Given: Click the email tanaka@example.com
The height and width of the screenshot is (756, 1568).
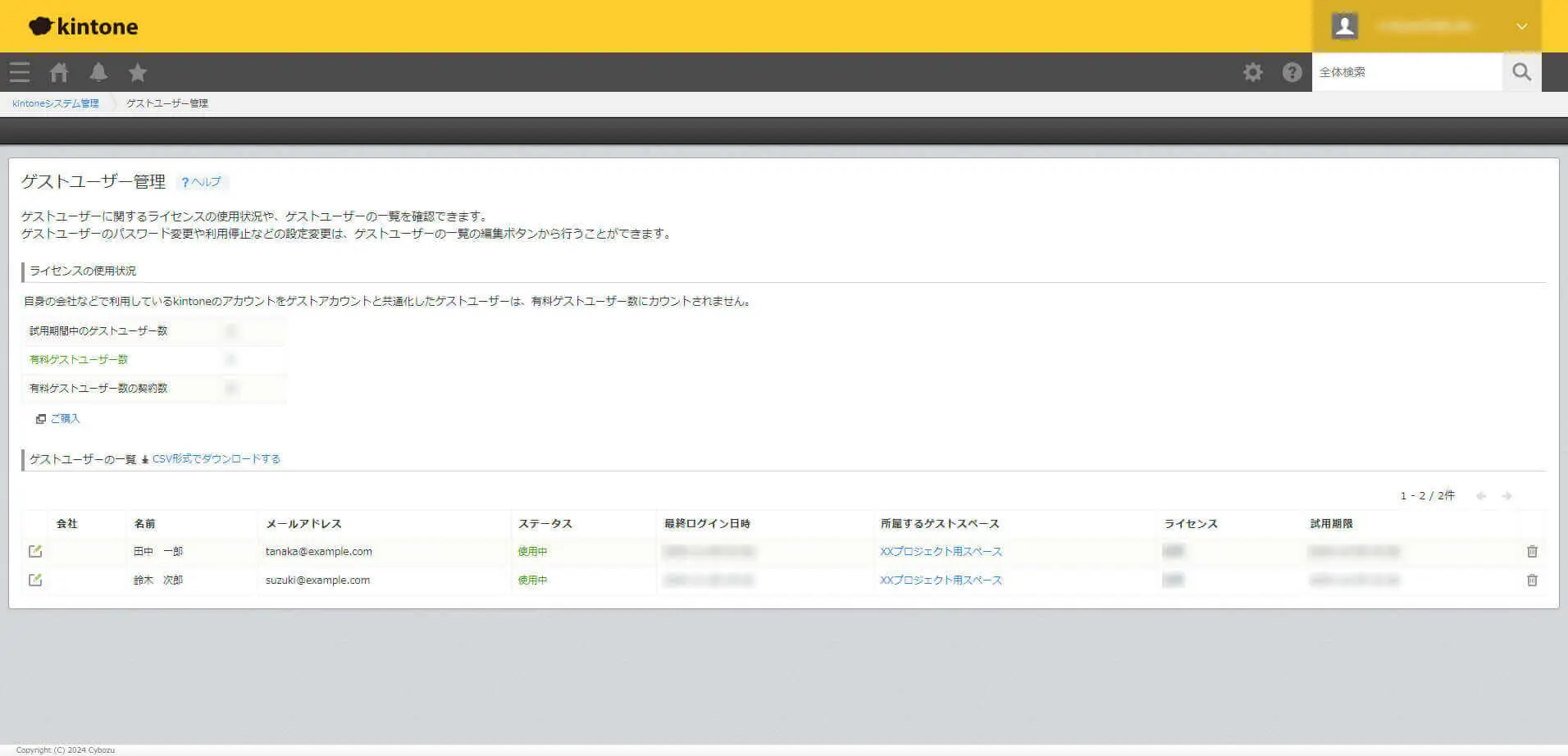Looking at the screenshot, I should [x=319, y=551].
